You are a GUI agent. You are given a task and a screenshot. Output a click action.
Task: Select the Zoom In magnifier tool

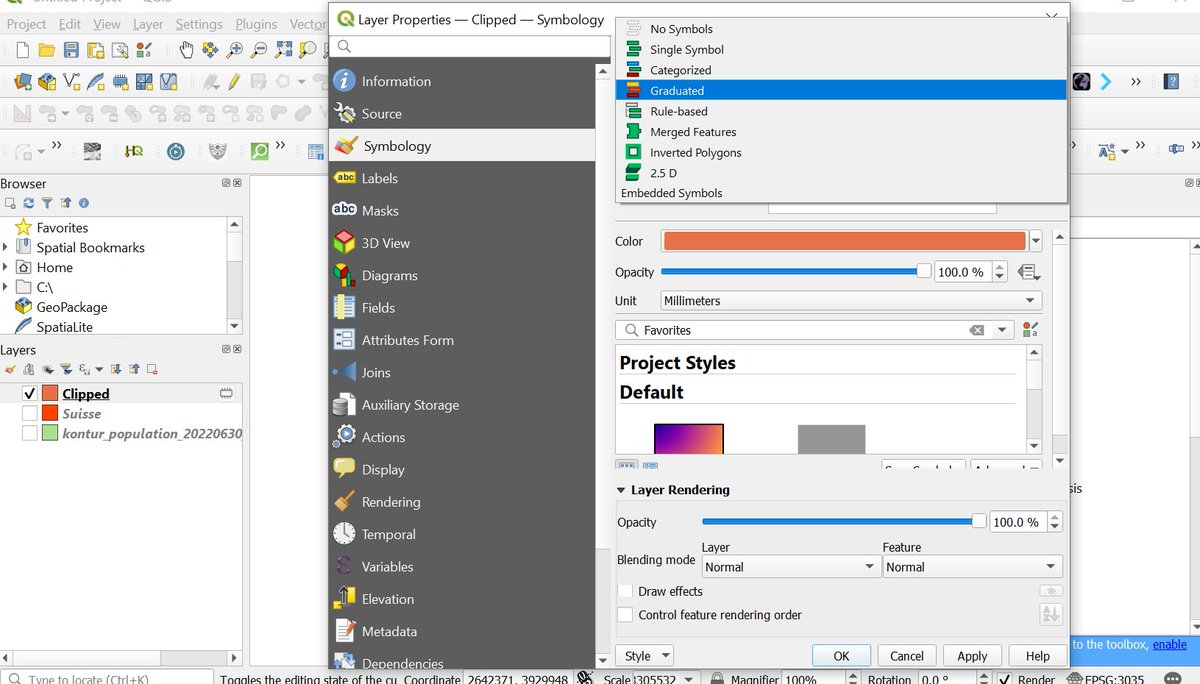235,50
